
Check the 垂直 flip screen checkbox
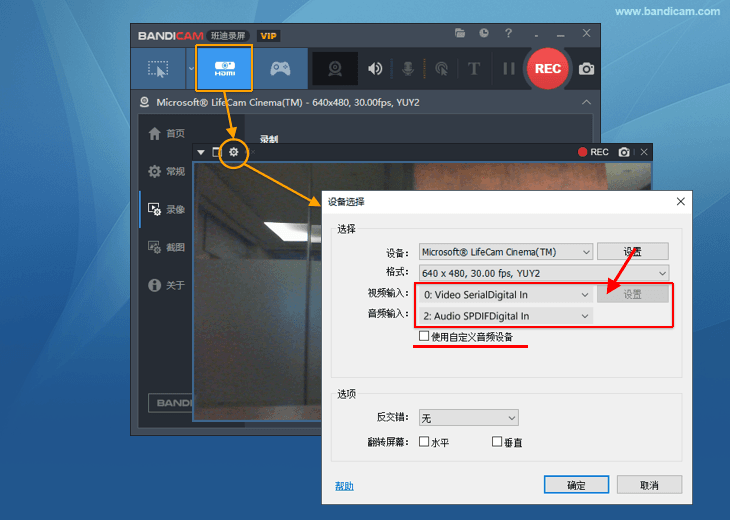(x=497, y=441)
